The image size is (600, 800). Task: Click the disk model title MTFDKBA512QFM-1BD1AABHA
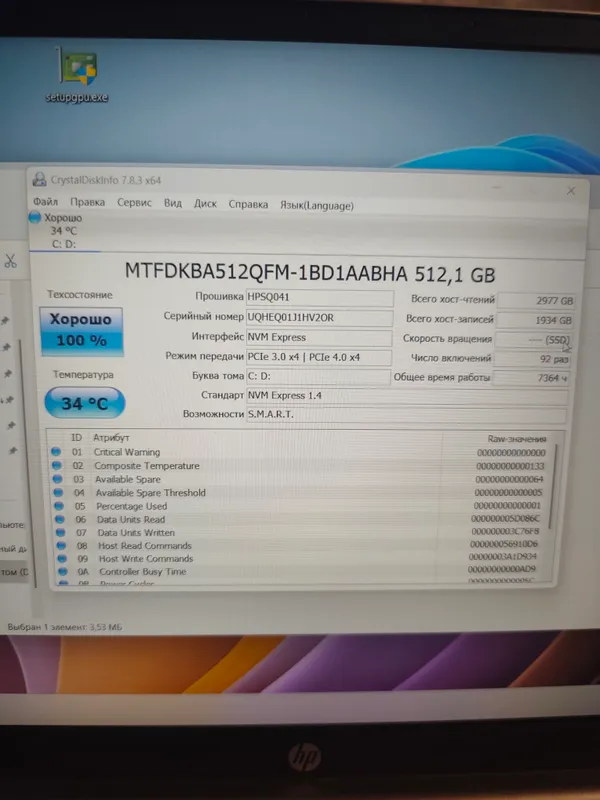pyautogui.click(x=266, y=273)
